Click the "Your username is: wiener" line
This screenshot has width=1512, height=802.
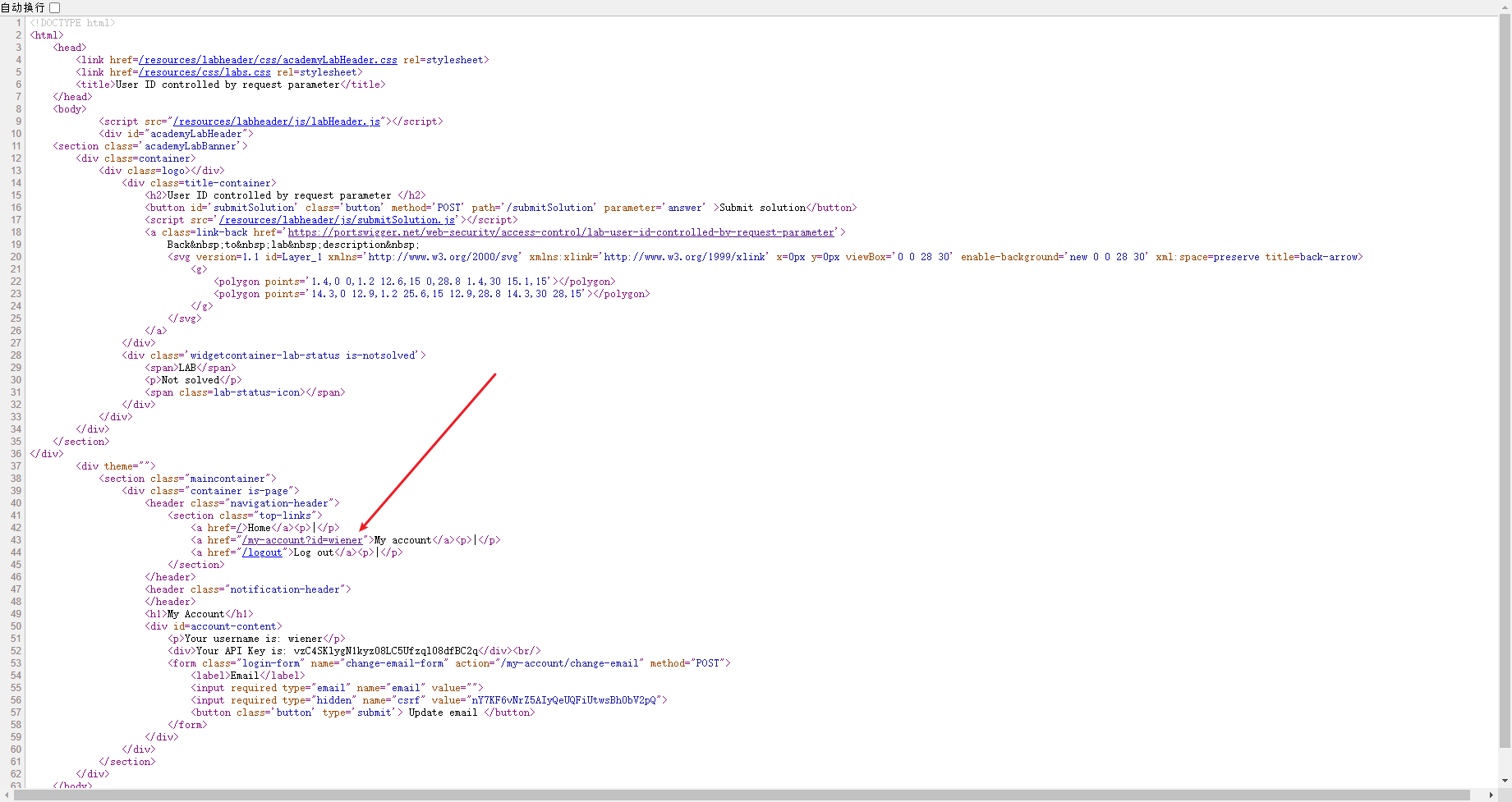(257, 639)
